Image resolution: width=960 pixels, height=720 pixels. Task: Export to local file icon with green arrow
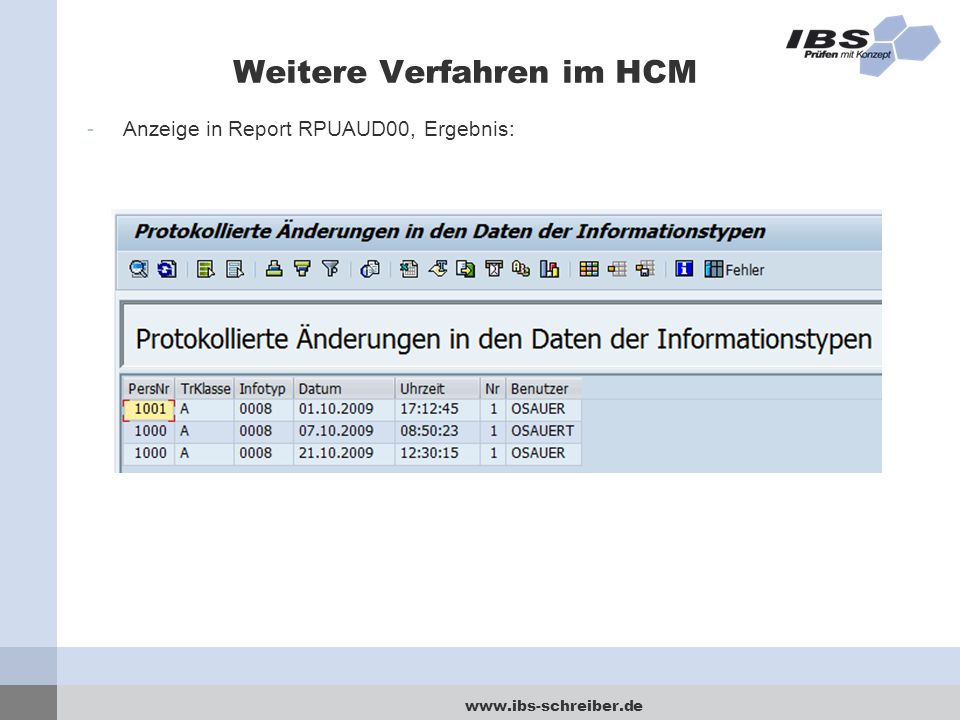tap(465, 269)
